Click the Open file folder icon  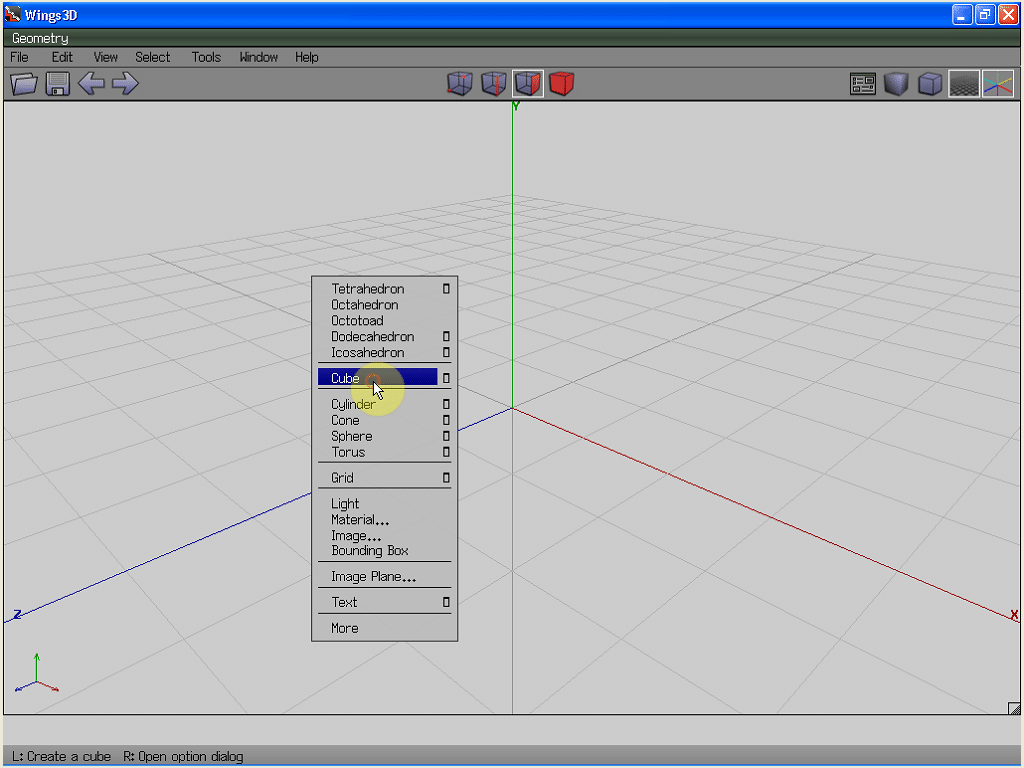tap(24, 84)
